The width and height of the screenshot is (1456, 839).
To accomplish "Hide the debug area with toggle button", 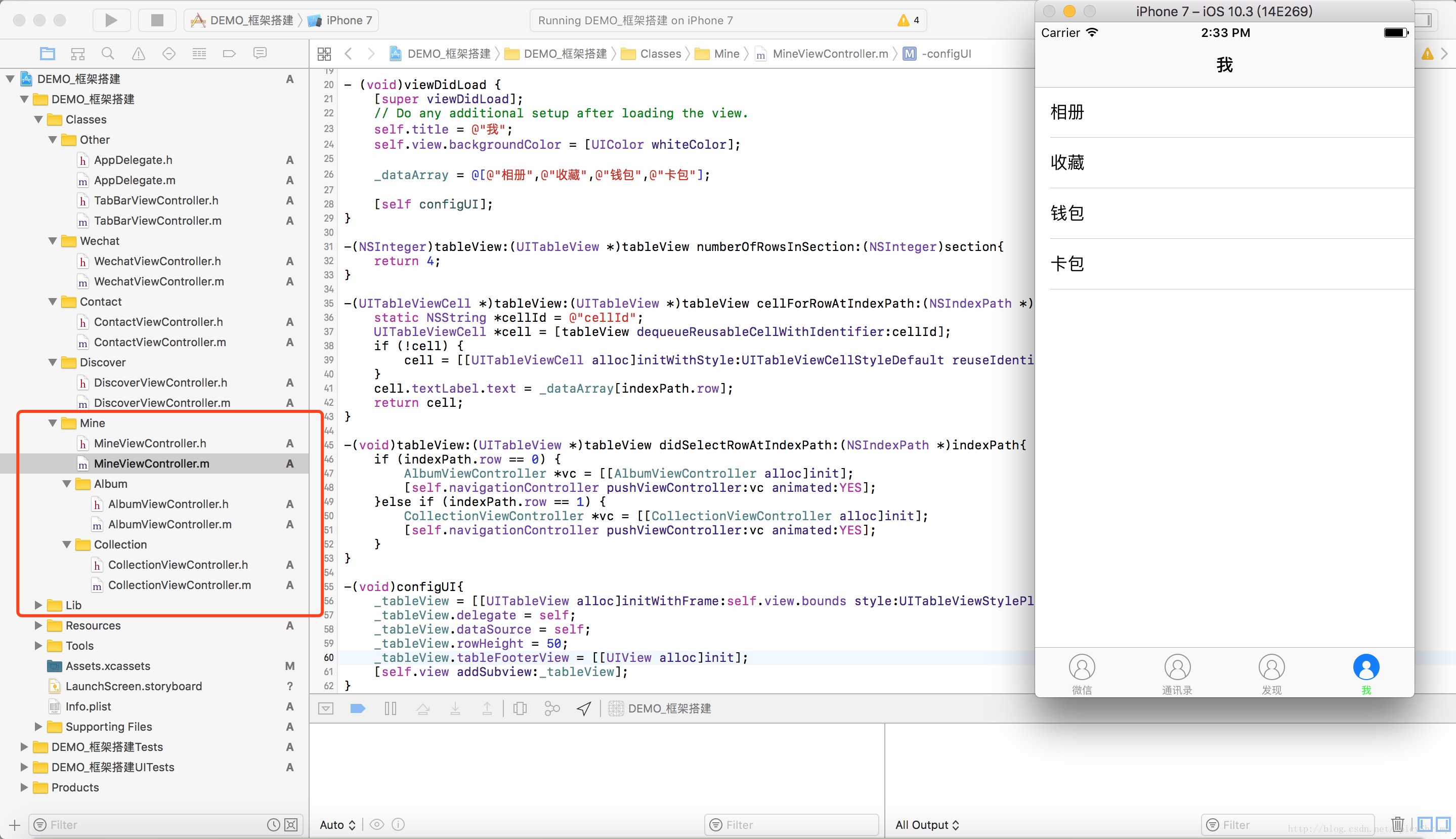I will click(325, 708).
